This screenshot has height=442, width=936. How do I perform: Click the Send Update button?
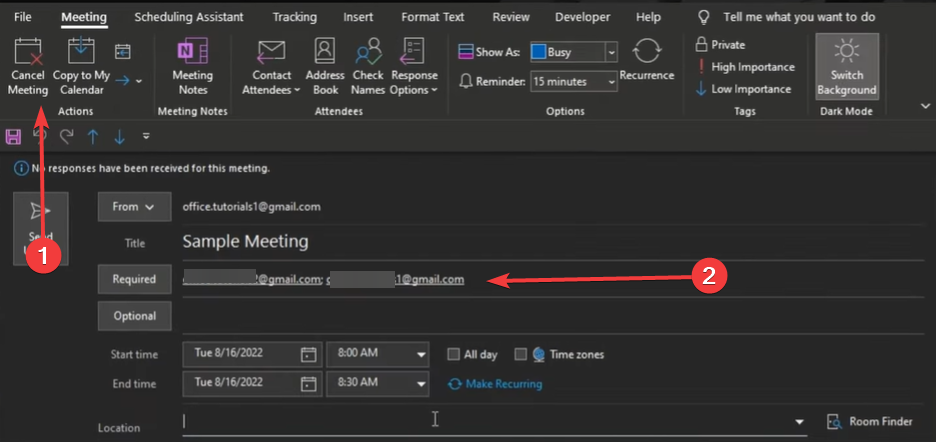pos(41,229)
